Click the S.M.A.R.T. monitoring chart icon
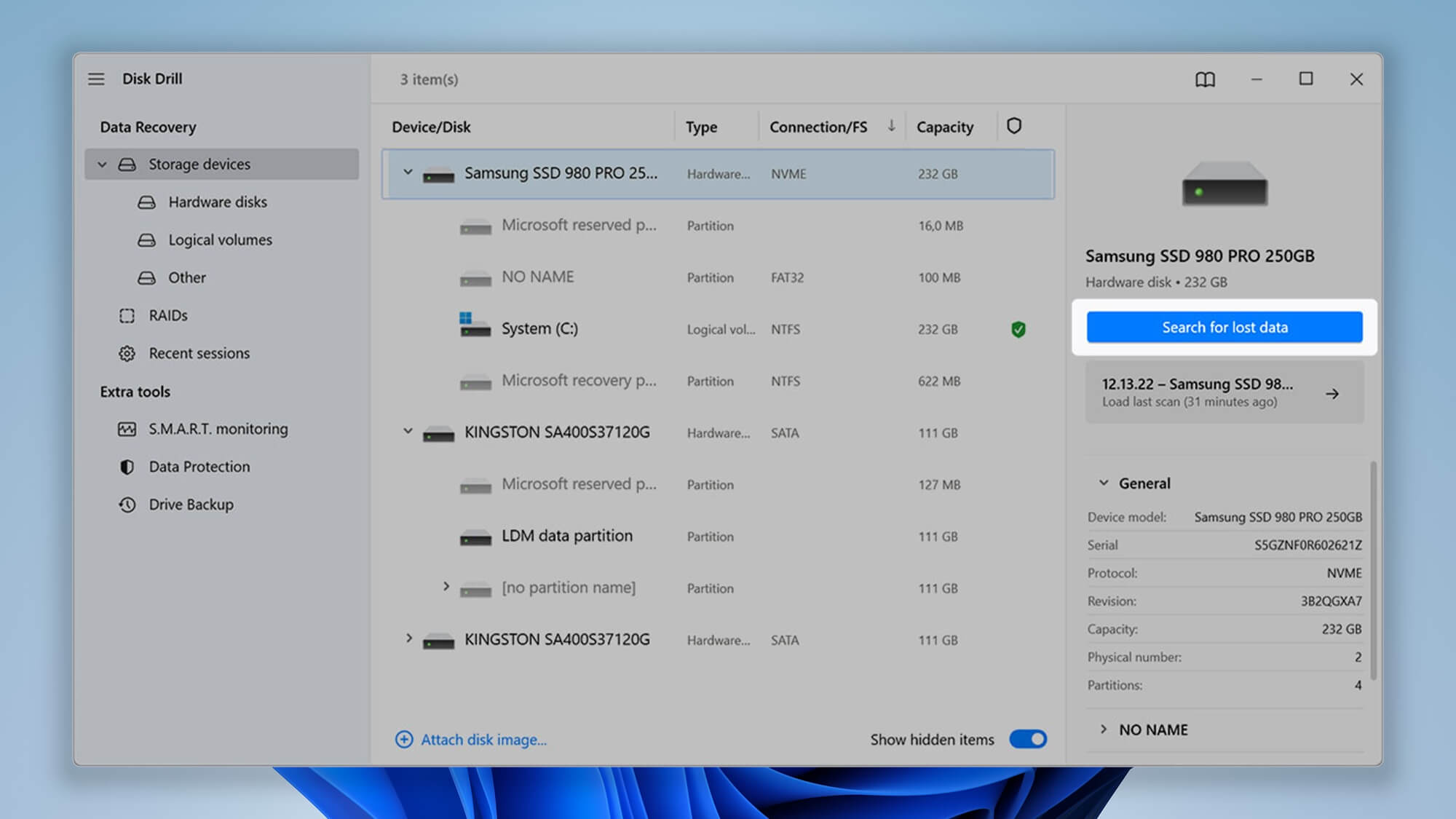 pos(127,430)
